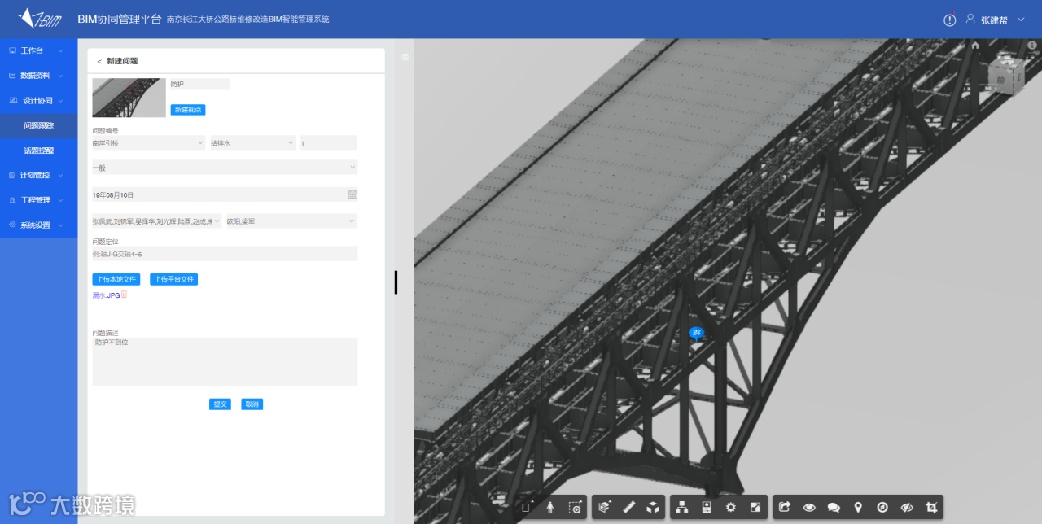Select the measure ruler tool

(629, 508)
